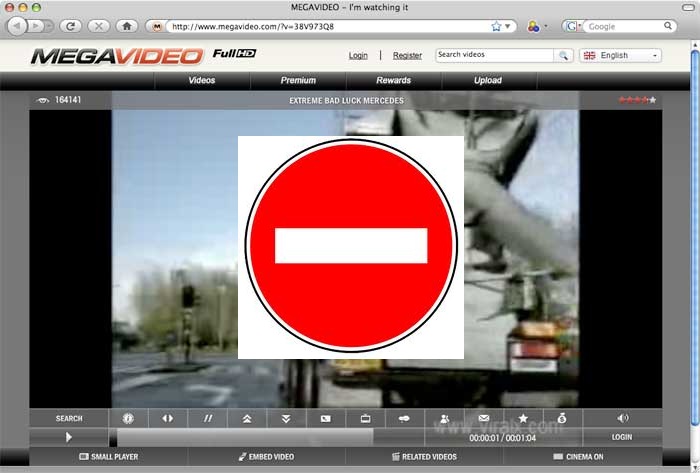Click the double down chevron icon
Image resolution: width=700 pixels, height=473 pixels.
pyautogui.click(x=286, y=419)
